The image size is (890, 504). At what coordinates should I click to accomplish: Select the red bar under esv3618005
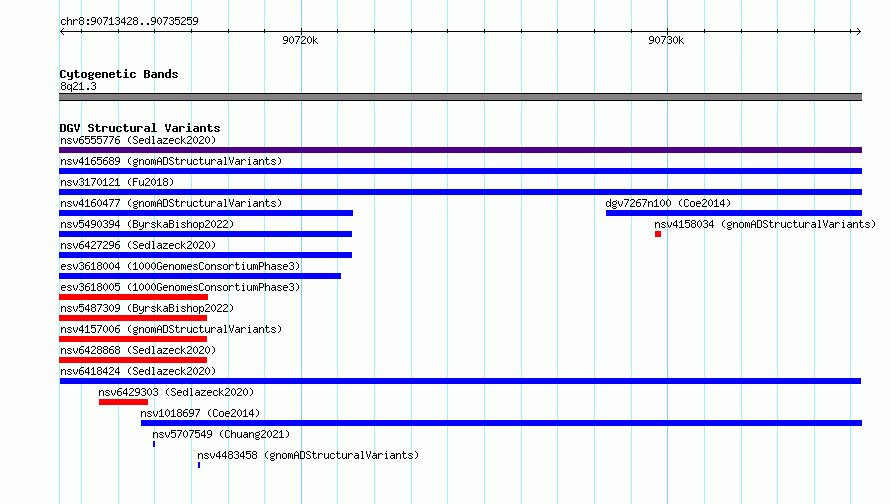(x=133, y=297)
